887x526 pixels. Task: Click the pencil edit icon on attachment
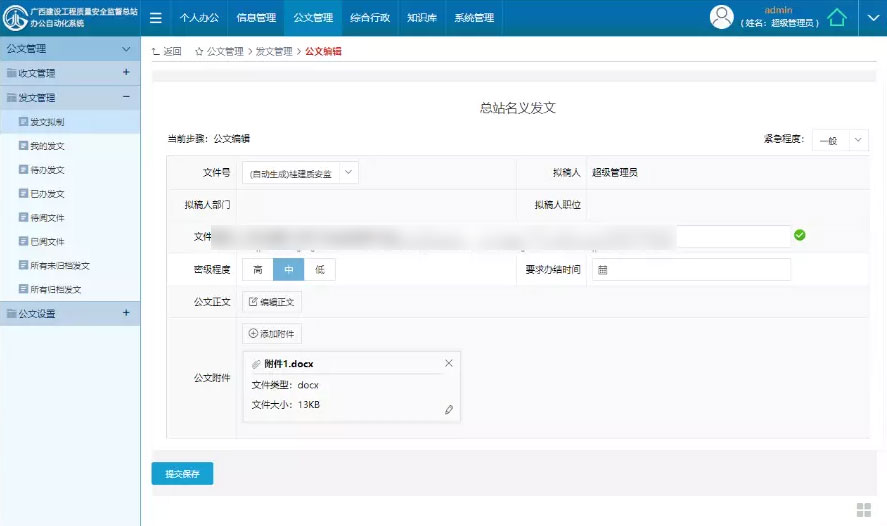449,410
